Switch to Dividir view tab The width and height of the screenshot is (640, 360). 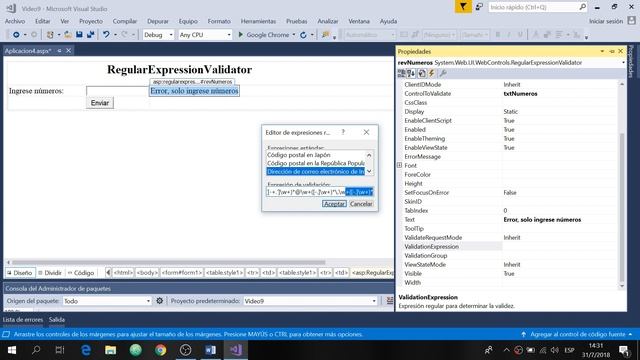49,273
